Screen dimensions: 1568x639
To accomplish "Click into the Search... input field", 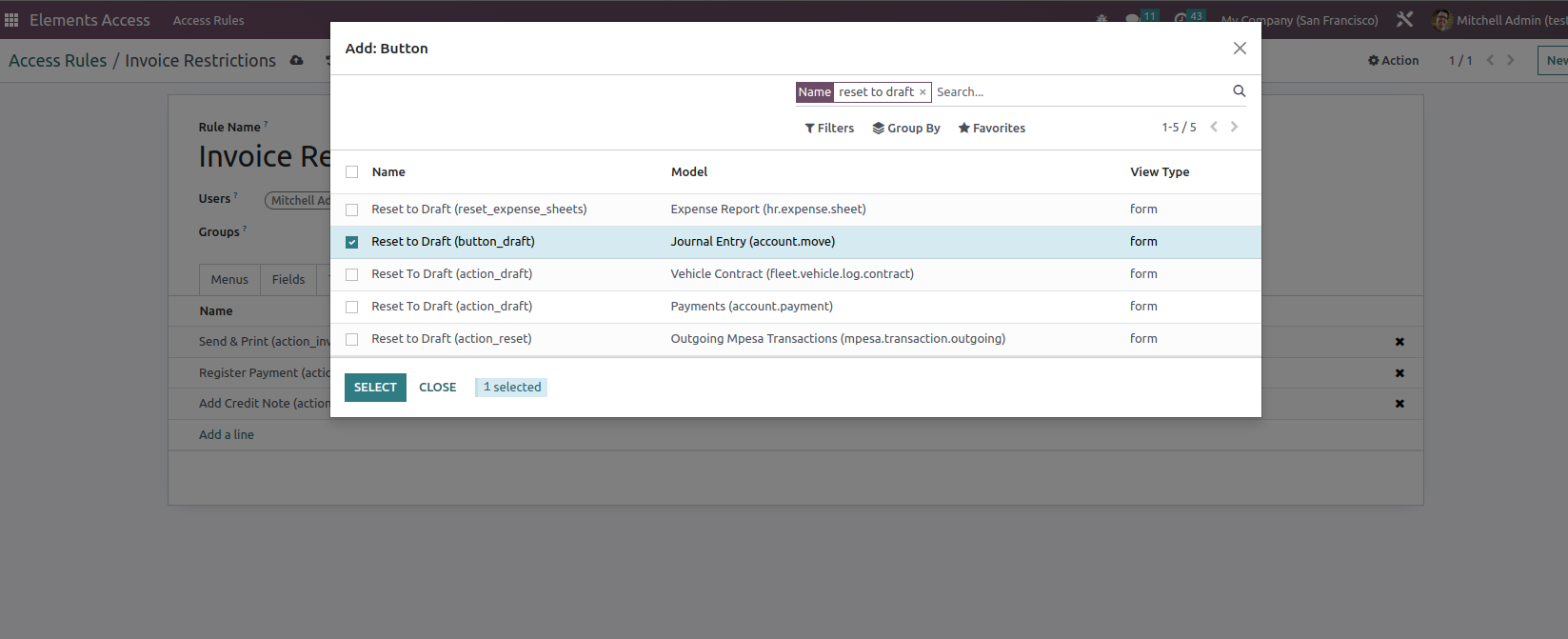I will (x=1081, y=92).
